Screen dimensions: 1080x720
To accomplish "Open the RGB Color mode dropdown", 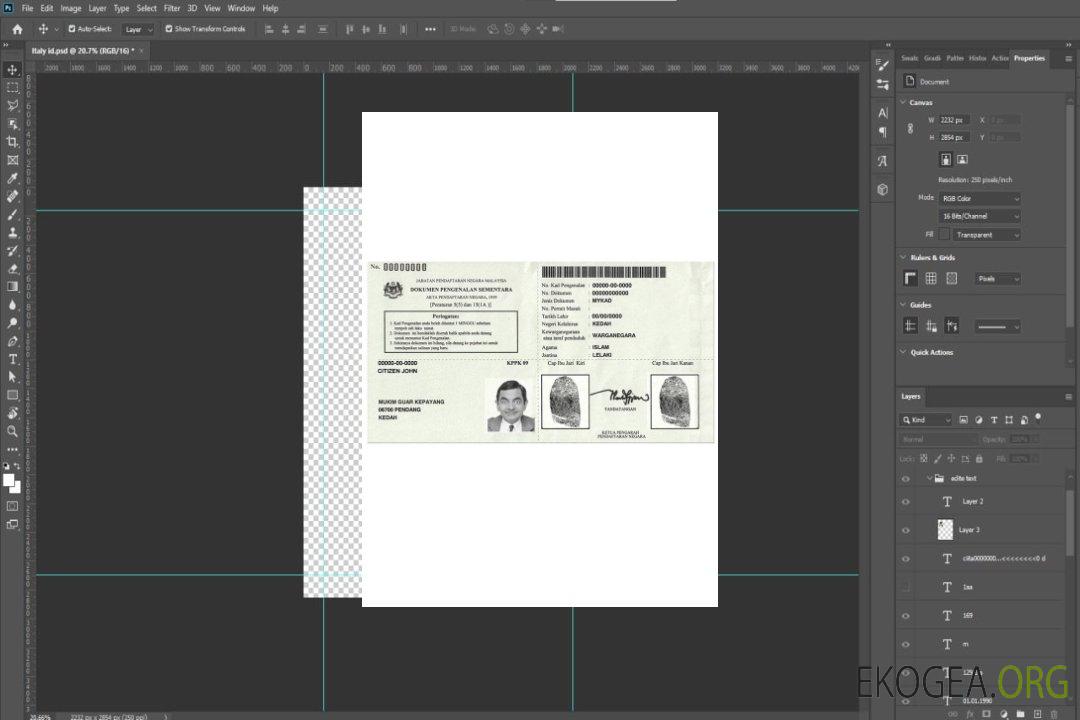I will (980, 198).
